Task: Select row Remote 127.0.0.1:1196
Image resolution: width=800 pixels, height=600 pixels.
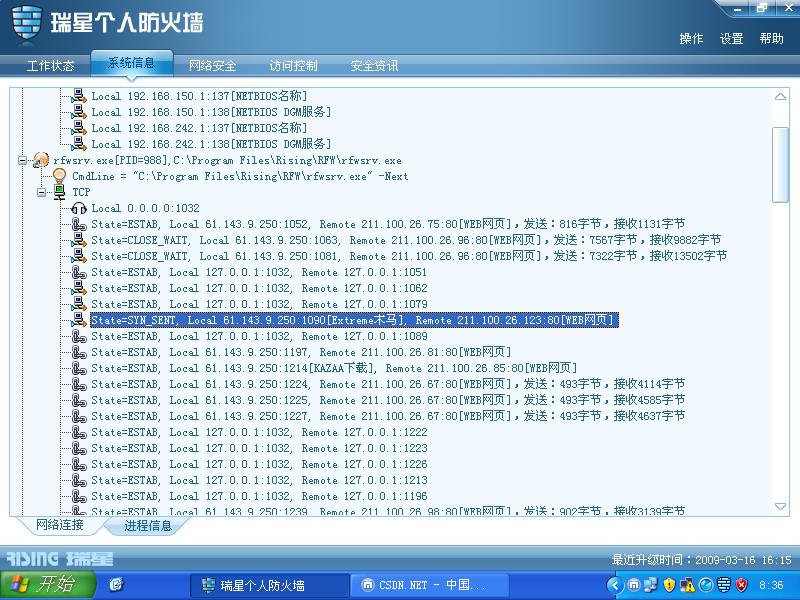Action: [259, 496]
